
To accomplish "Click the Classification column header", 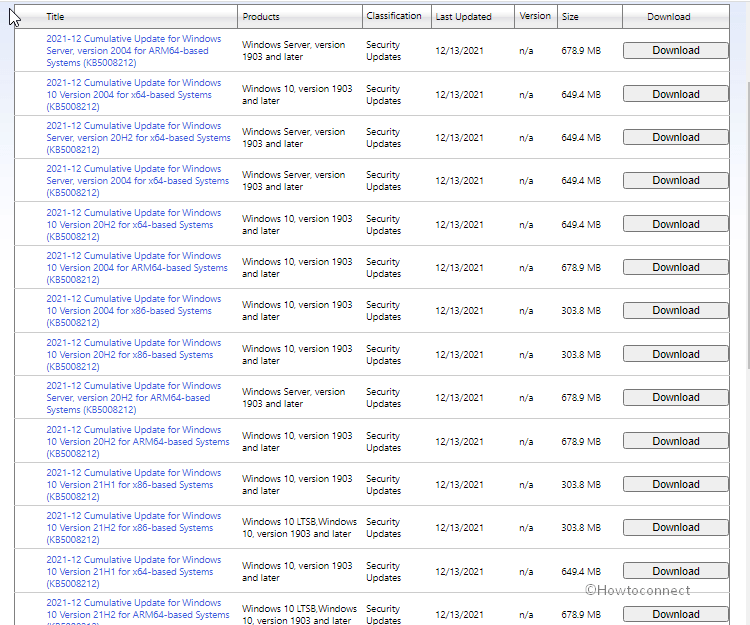I will (393, 17).
